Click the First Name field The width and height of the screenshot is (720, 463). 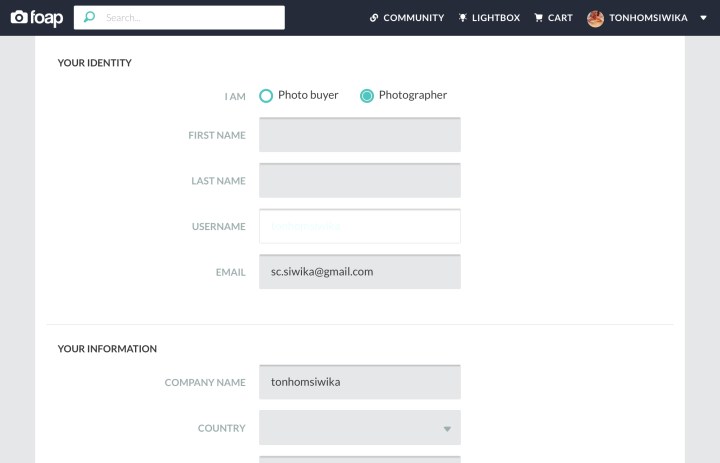tap(360, 135)
